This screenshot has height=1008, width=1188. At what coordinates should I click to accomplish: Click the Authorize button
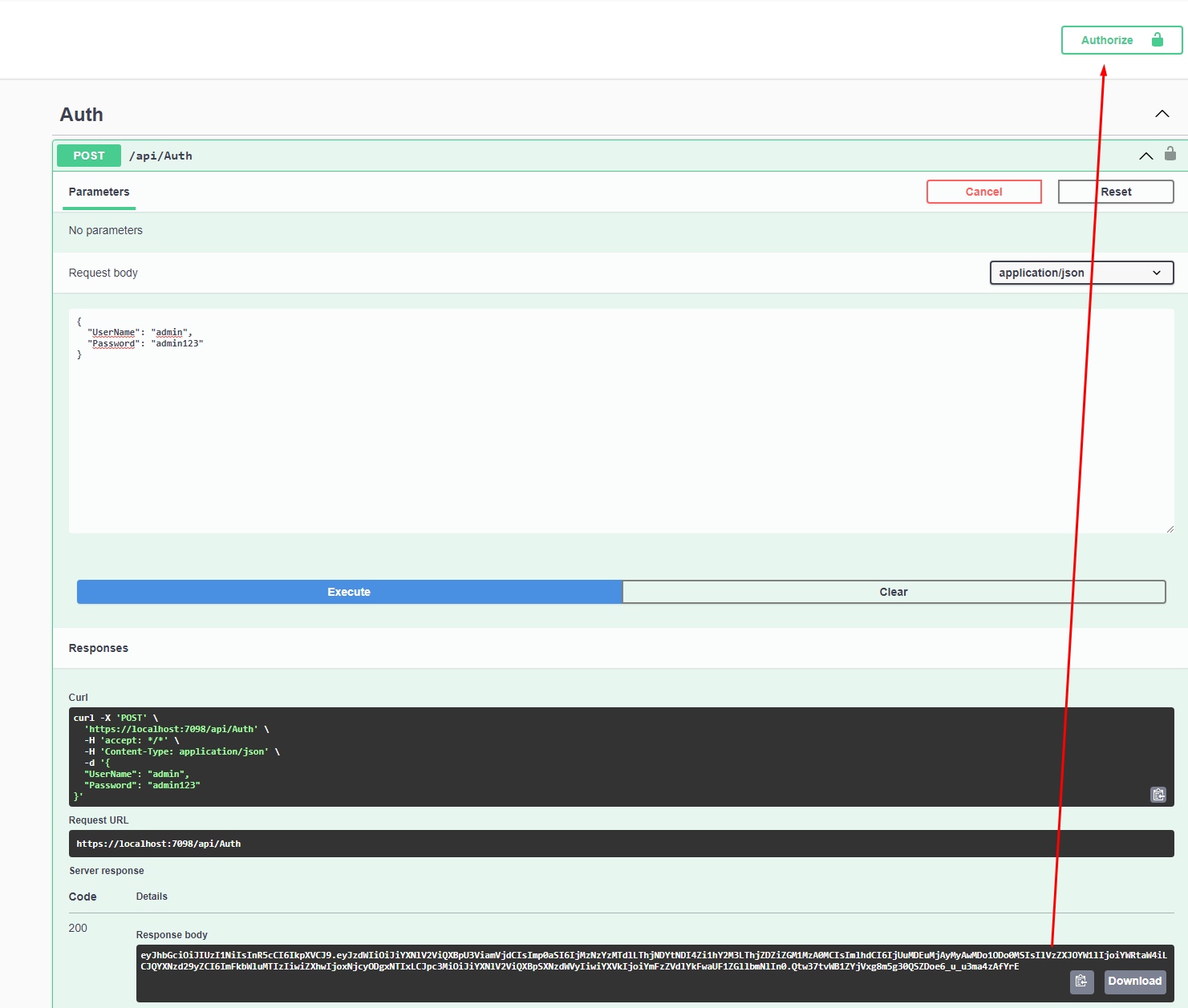point(1121,40)
